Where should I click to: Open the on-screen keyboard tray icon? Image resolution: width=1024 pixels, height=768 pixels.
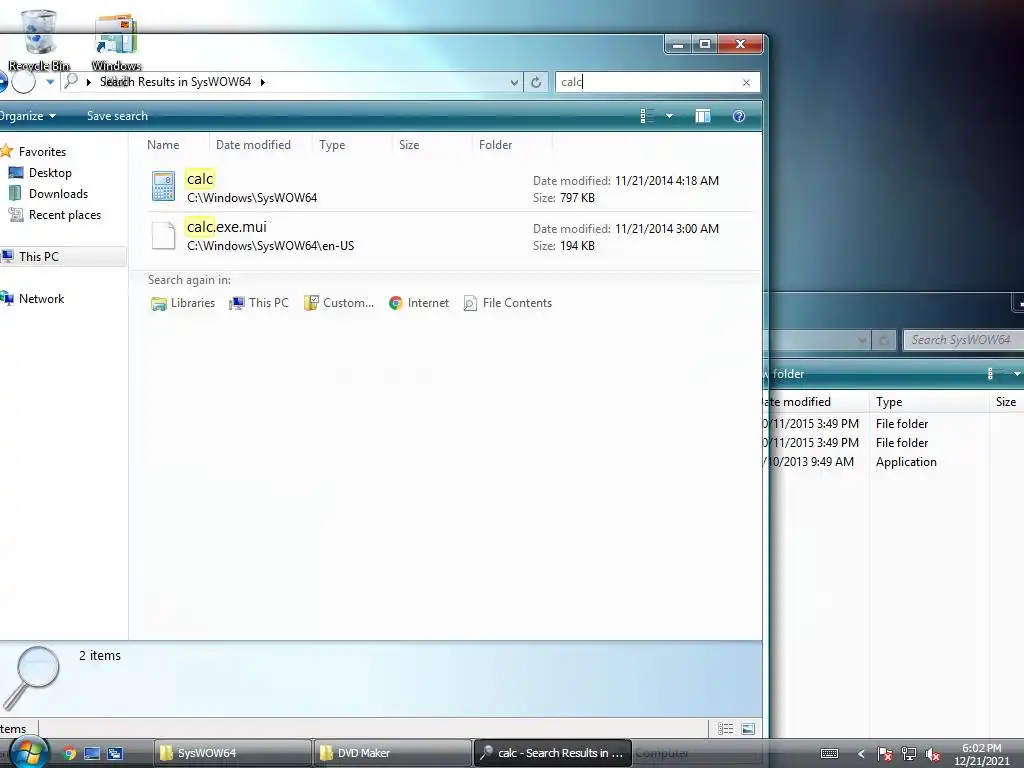[829, 754]
